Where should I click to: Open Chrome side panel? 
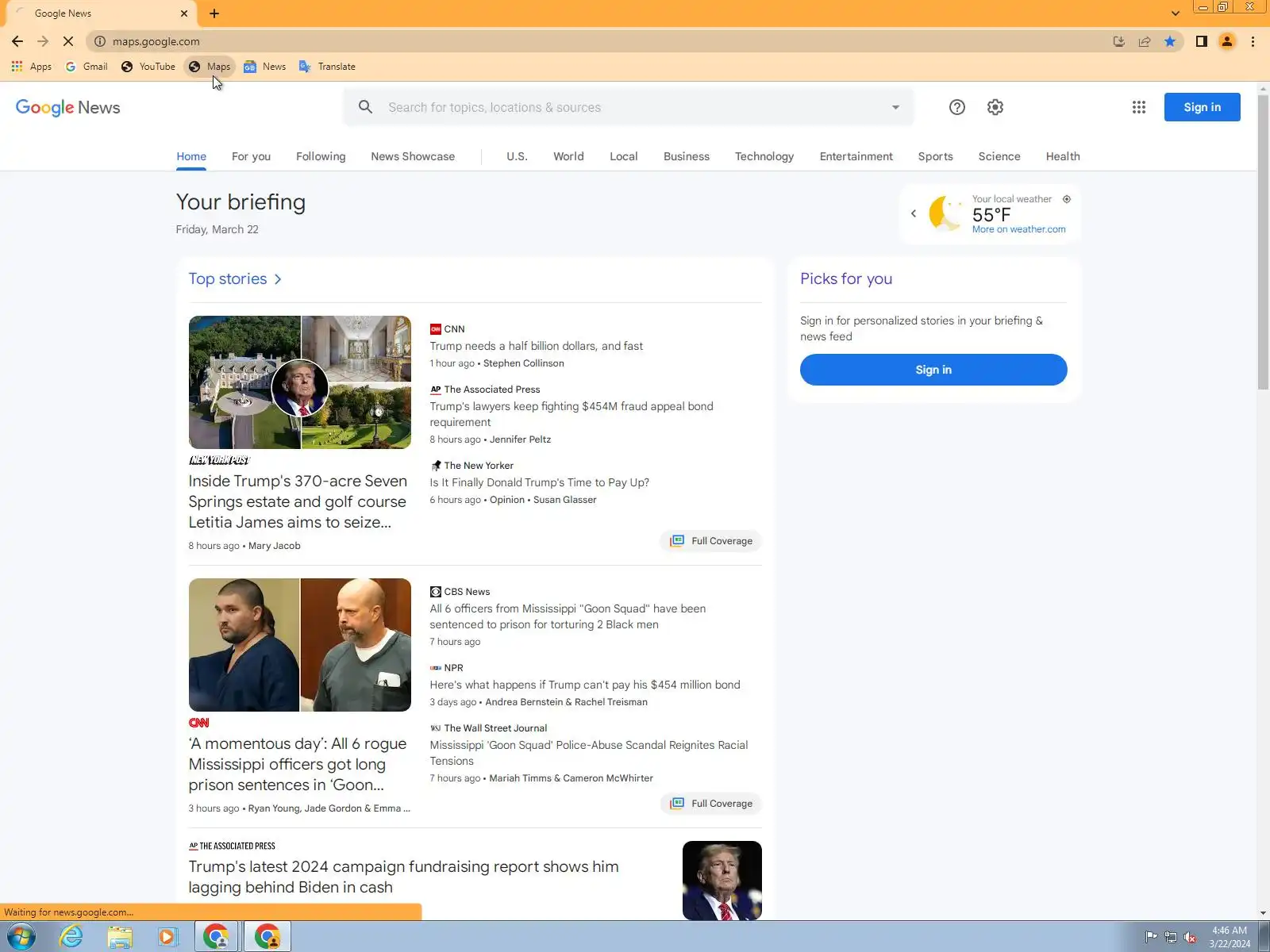[x=1202, y=41]
